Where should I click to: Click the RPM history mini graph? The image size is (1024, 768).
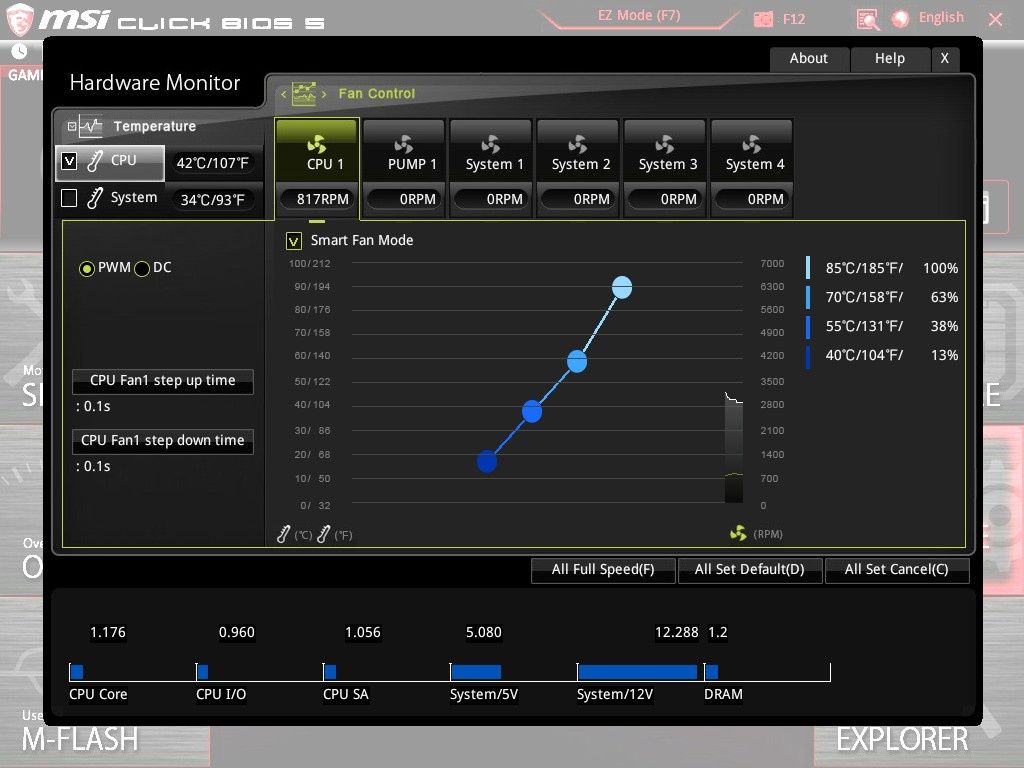734,448
